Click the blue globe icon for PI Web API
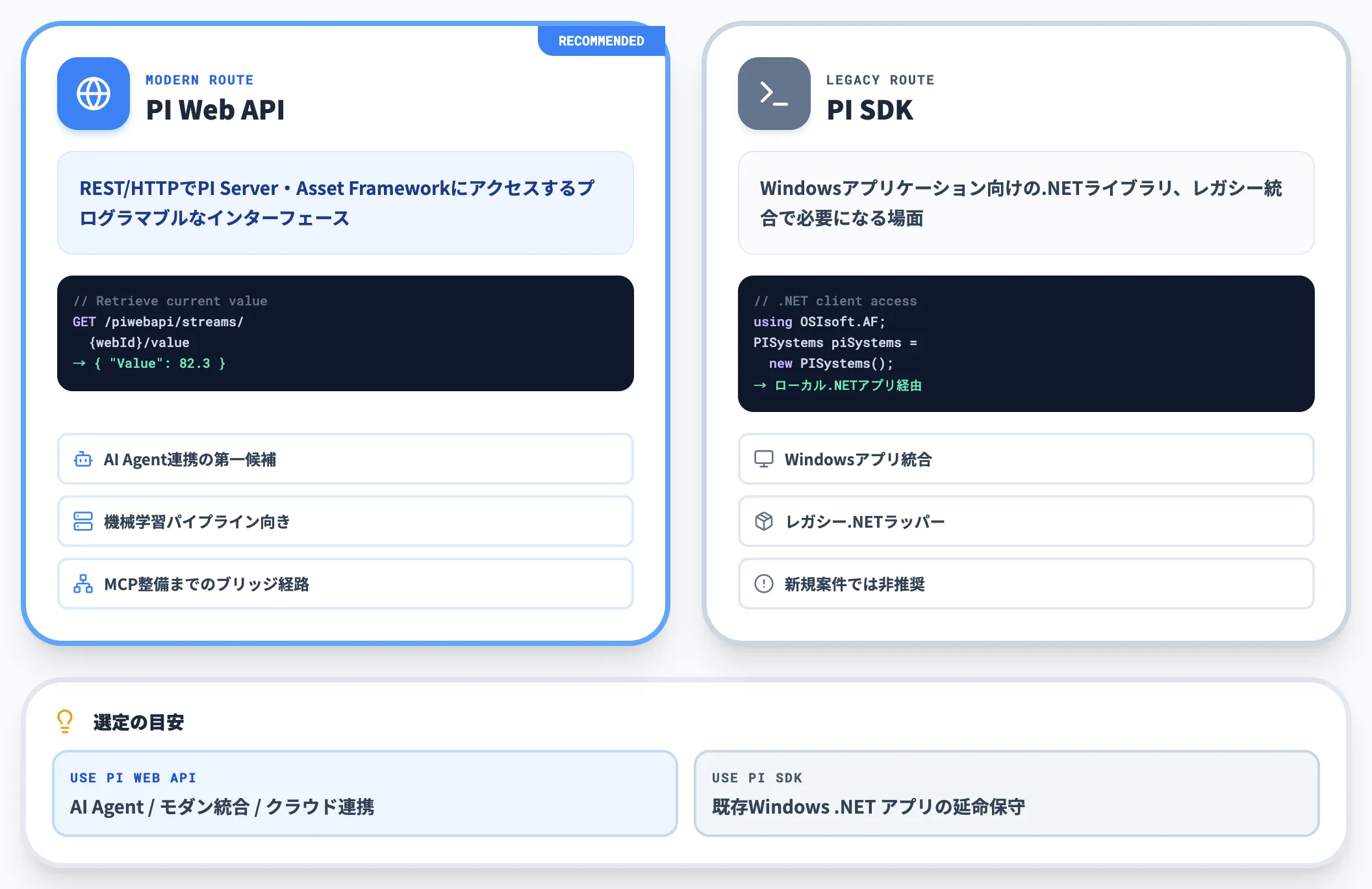 [x=94, y=94]
